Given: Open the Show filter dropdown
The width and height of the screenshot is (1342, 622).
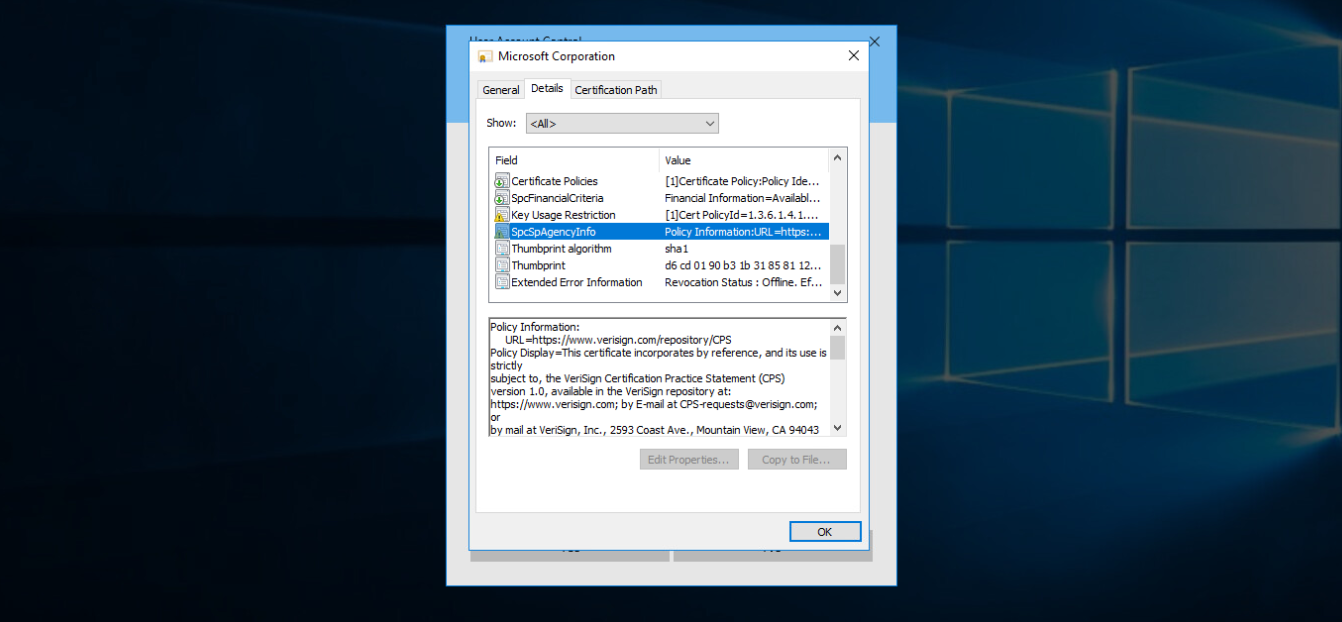Looking at the screenshot, I should (622, 124).
